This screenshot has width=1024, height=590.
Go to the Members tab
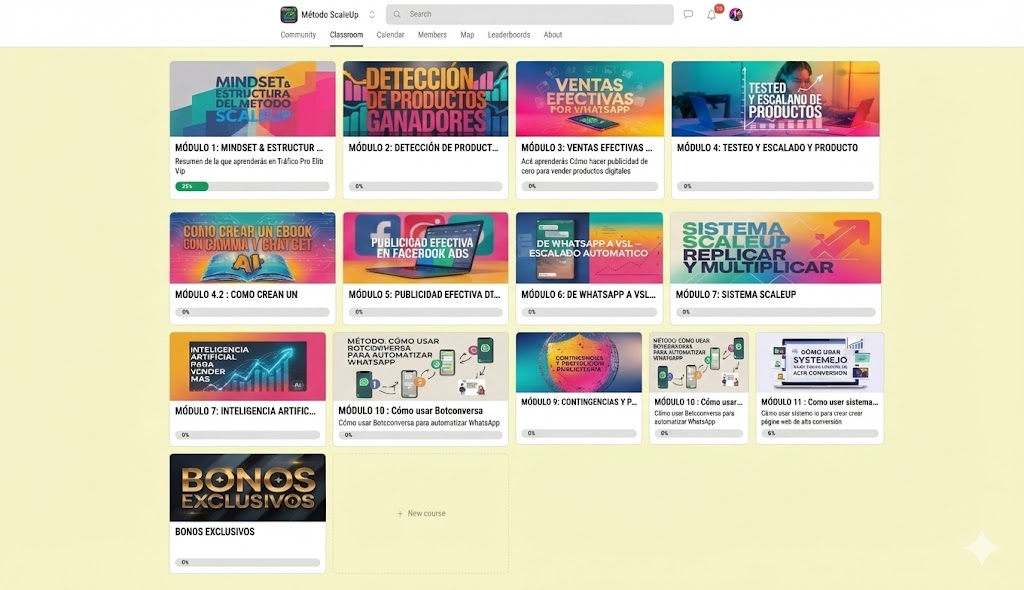tap(432, 35)
